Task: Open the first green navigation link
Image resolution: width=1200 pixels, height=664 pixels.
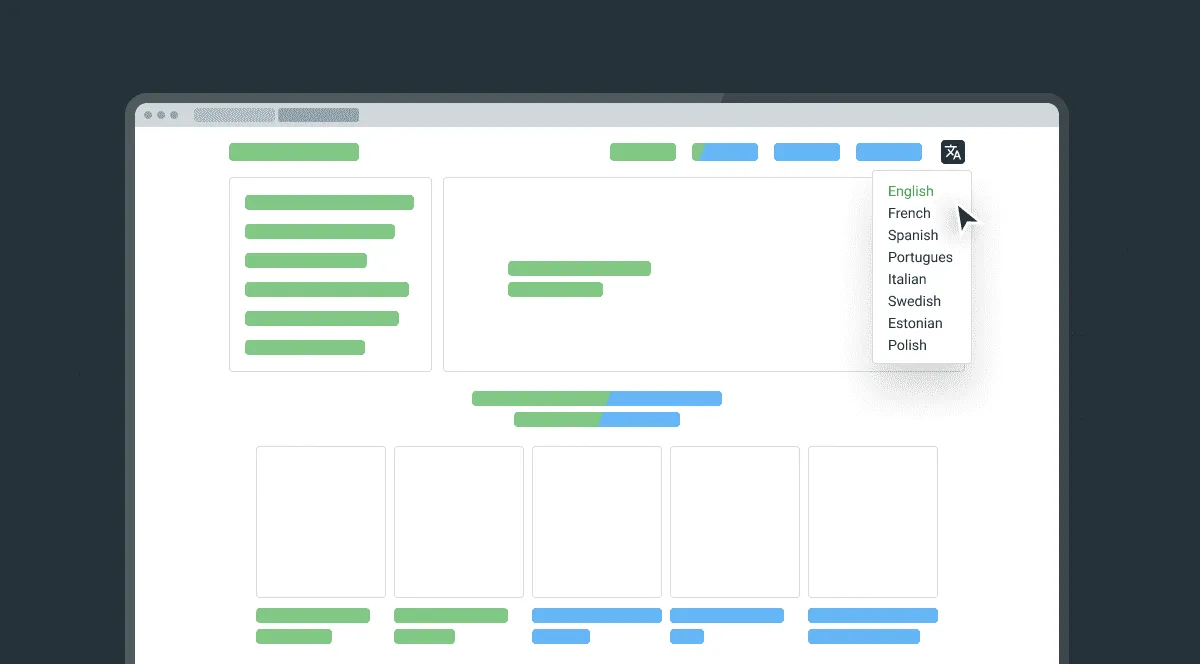Action: click(x=642, y=152)
